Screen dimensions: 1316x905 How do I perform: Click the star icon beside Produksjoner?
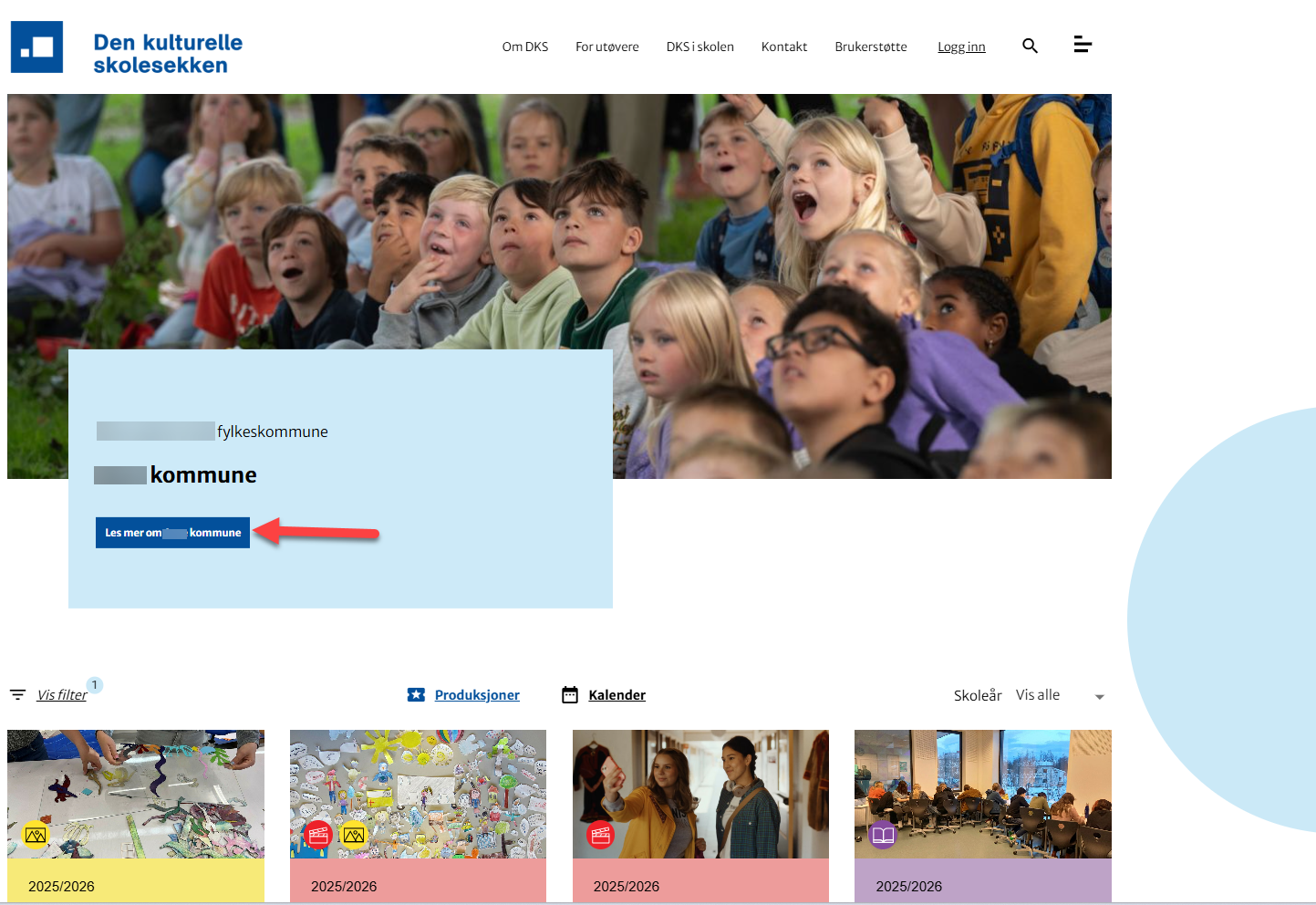pyautogui.click(x=416, y=695)
